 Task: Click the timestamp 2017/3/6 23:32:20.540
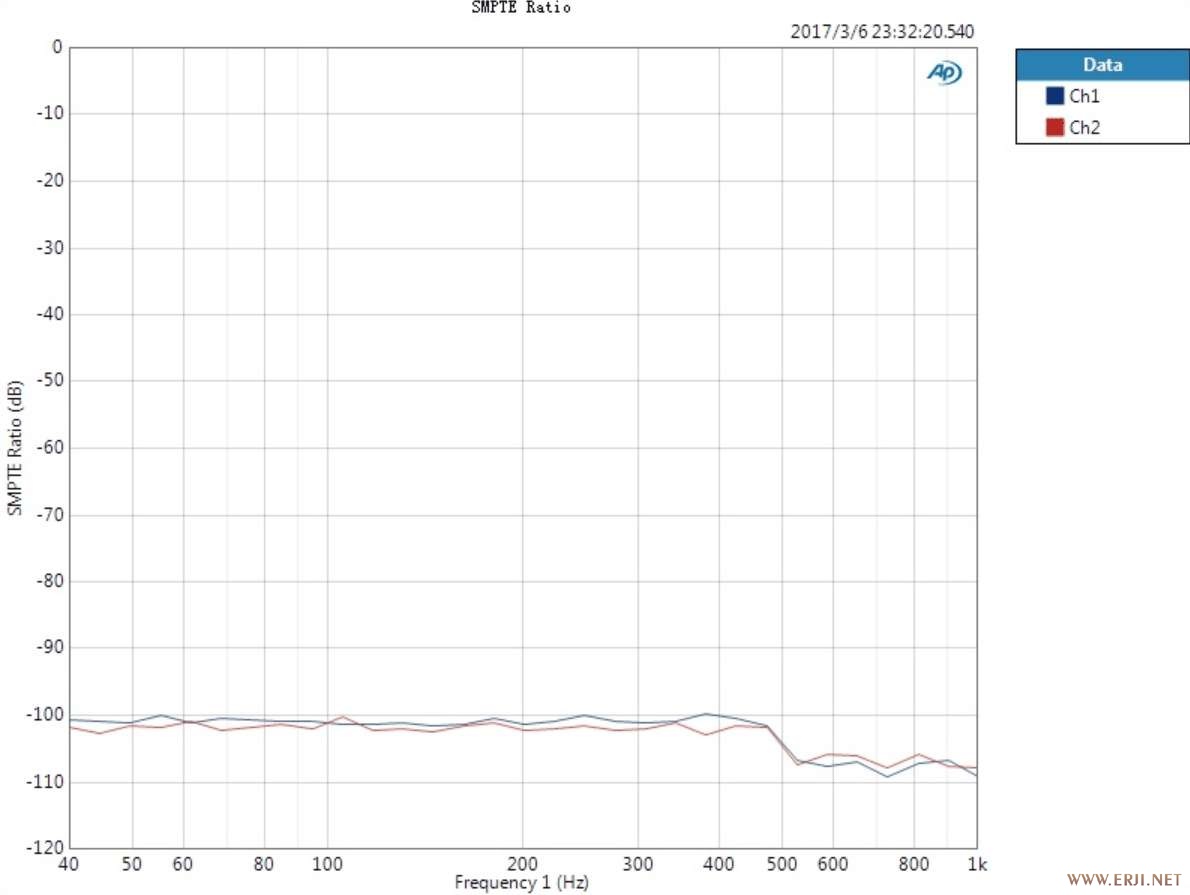(882, 32)
